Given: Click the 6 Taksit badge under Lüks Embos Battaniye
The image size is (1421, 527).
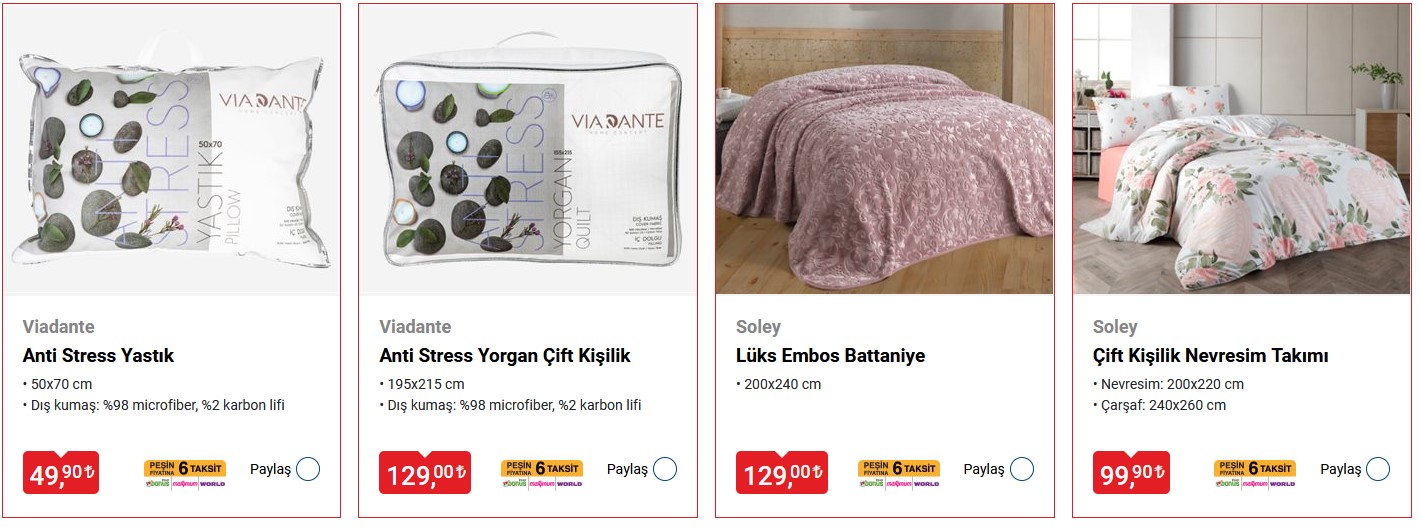Looking at the screenshot, I should tap(899, 474).
